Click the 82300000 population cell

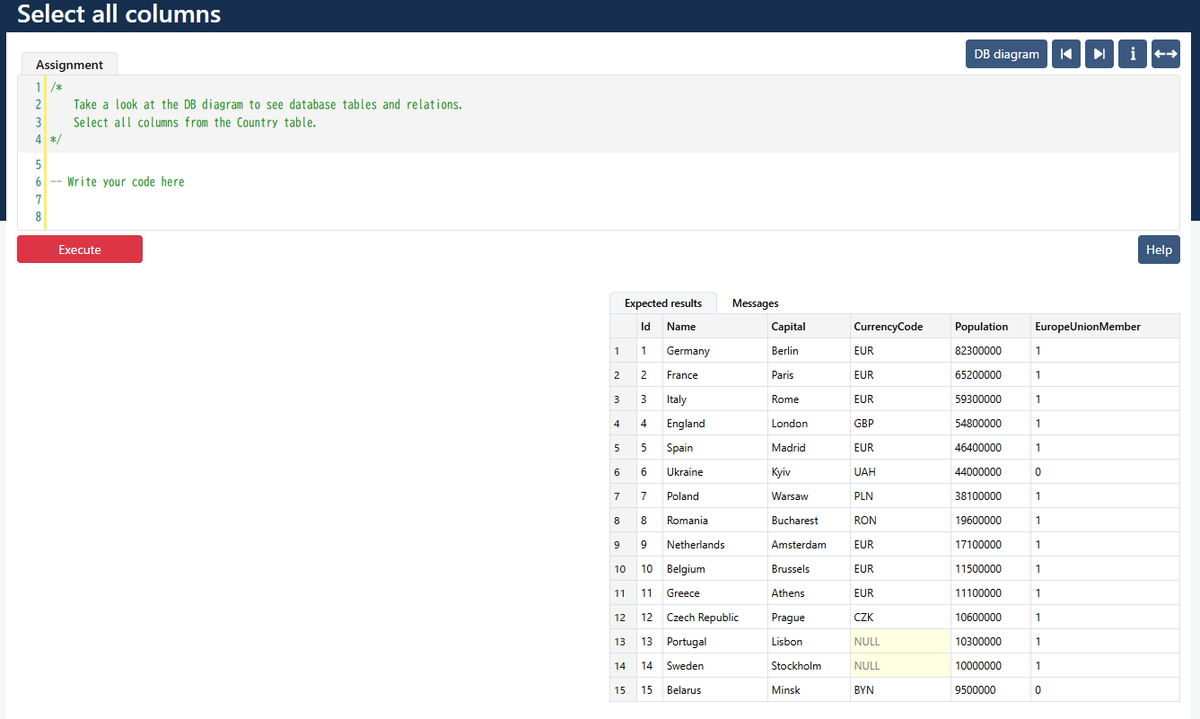[991, 351]
